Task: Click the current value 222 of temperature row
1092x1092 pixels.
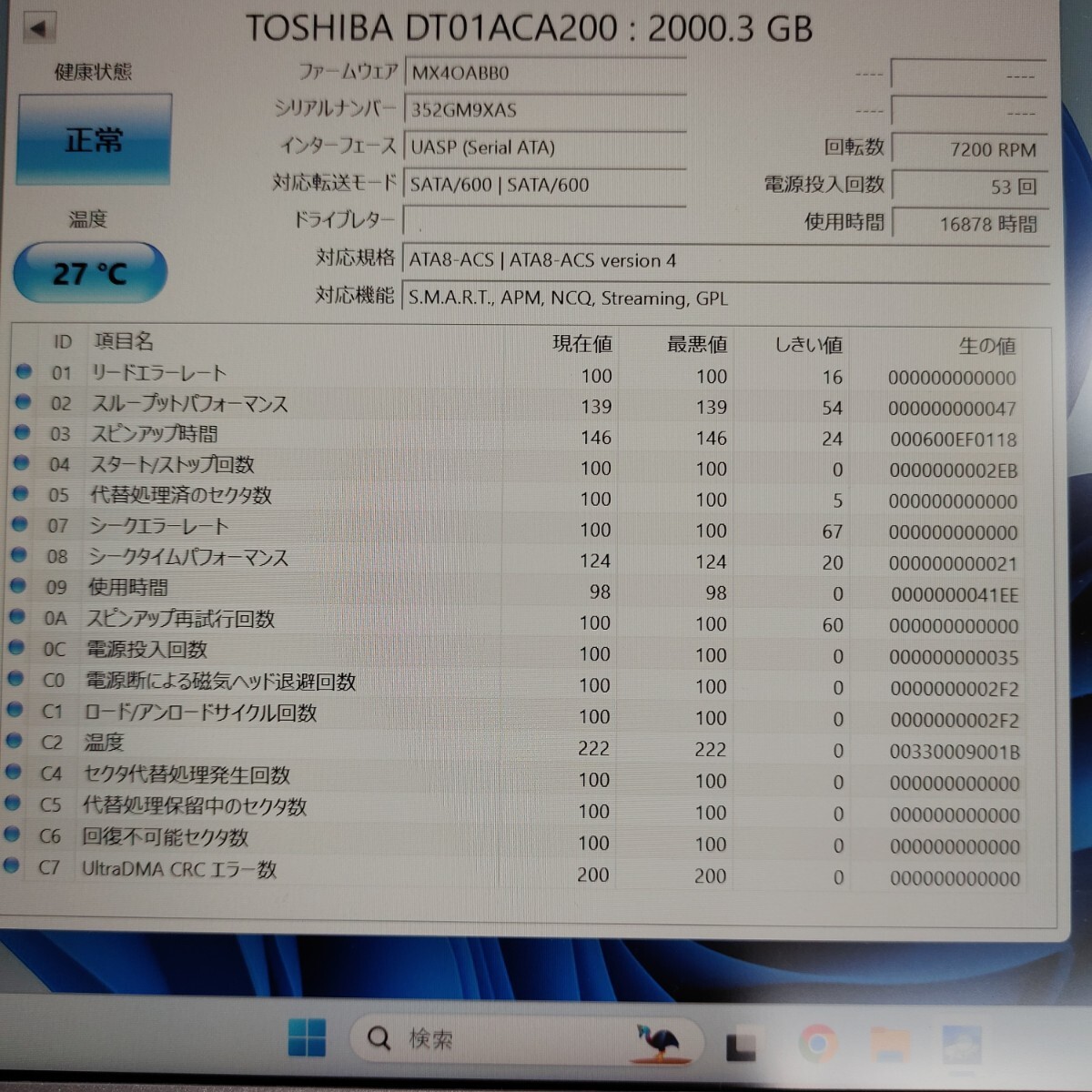Action: pyautogui.click(x=593, y=748)
